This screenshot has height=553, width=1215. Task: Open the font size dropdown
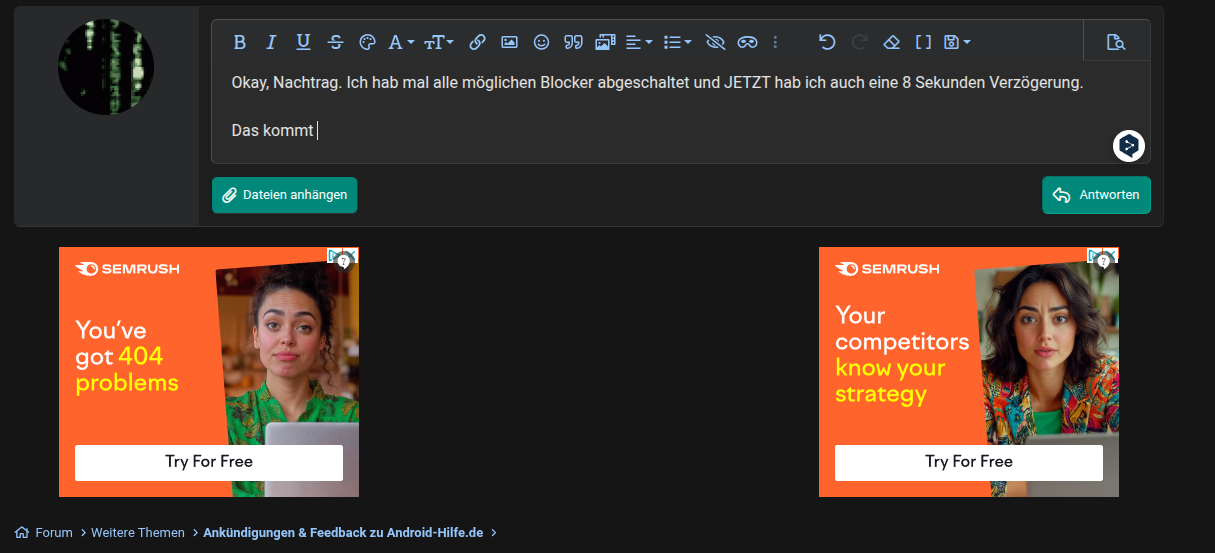[x=439, y=42]
